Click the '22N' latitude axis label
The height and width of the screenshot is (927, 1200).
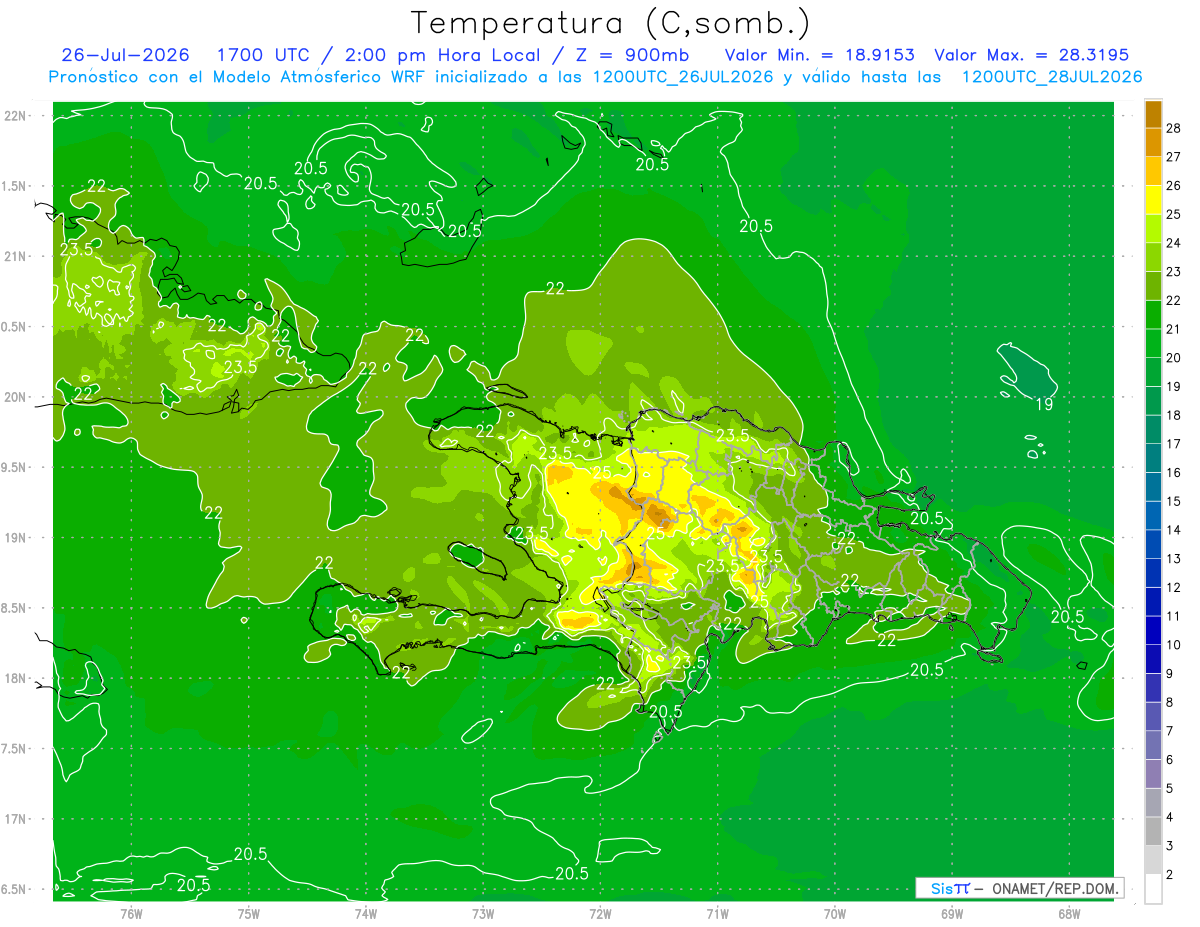(16, 116)
